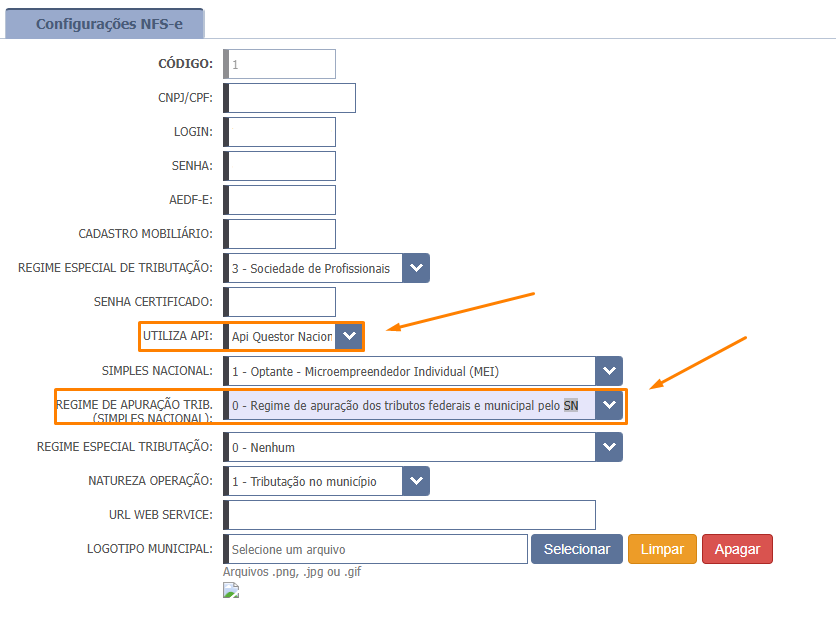This screenshot has width=836, height=617.
Task: Click the Cadastro Mobiliário field
Action: point(281,234)
